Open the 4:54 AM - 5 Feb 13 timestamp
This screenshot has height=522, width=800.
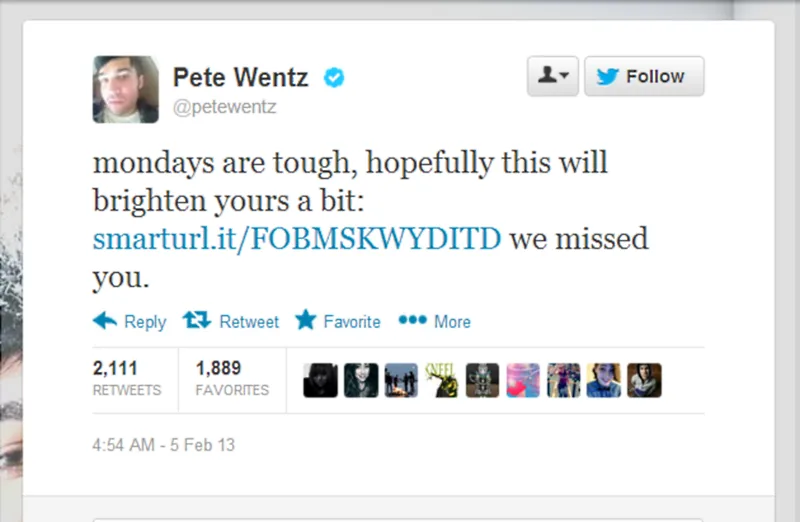(x=163, y=445)
